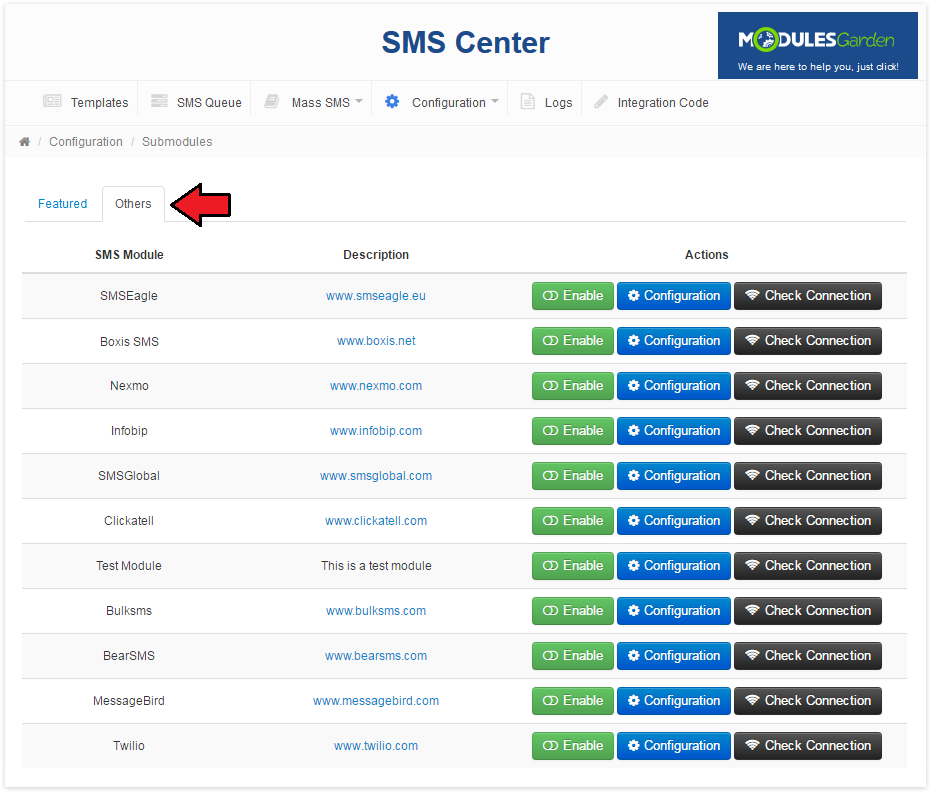Click the Submodules breadcrumb text
The image size is (930, 799).
click(x=177, y=142)
